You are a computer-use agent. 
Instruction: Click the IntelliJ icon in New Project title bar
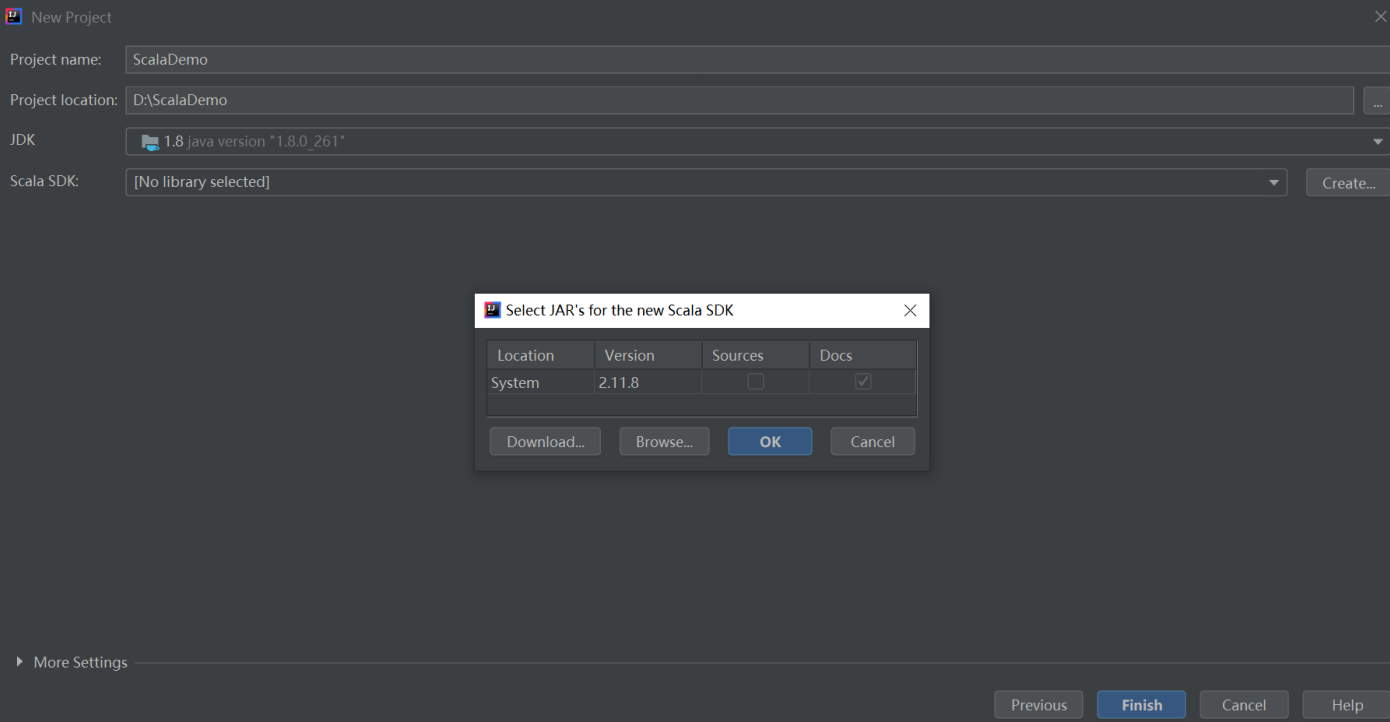coord(14,17)
